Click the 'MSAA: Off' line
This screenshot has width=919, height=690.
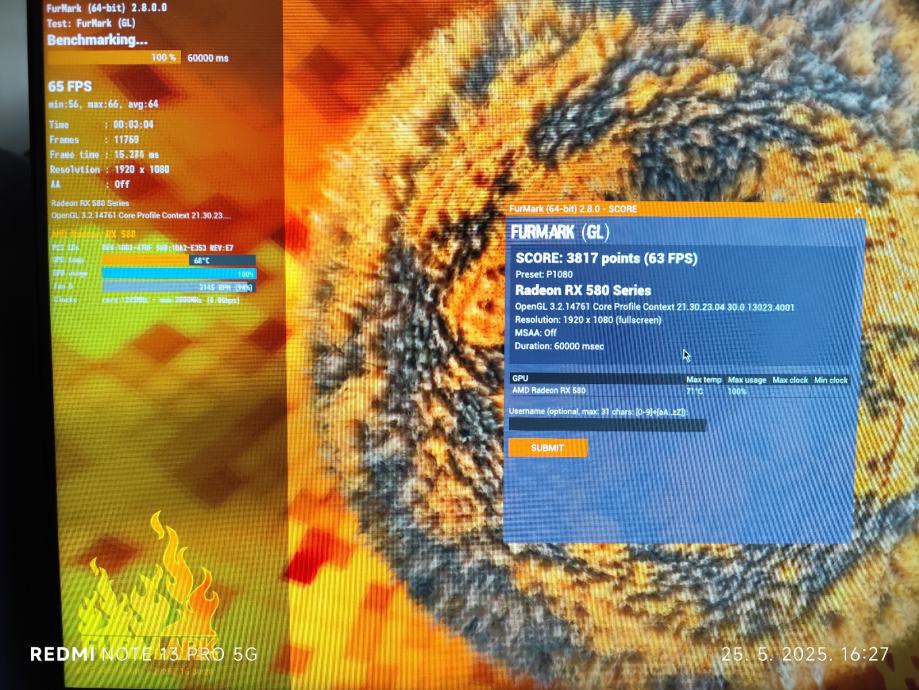[x=535, y=333]
